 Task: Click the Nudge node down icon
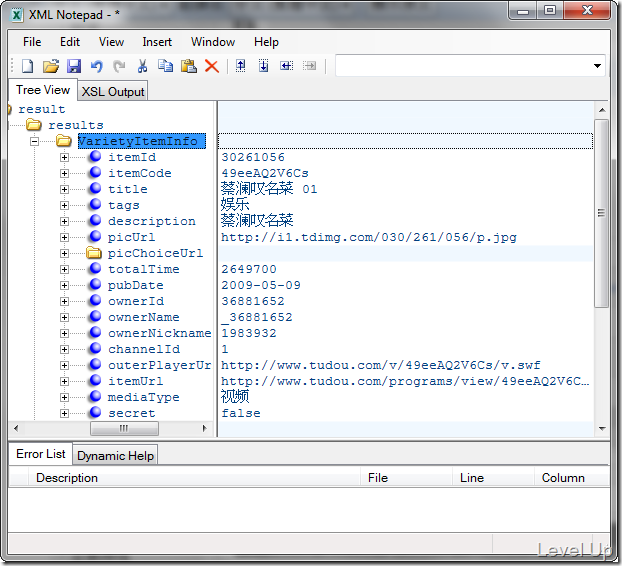[263, 66]
